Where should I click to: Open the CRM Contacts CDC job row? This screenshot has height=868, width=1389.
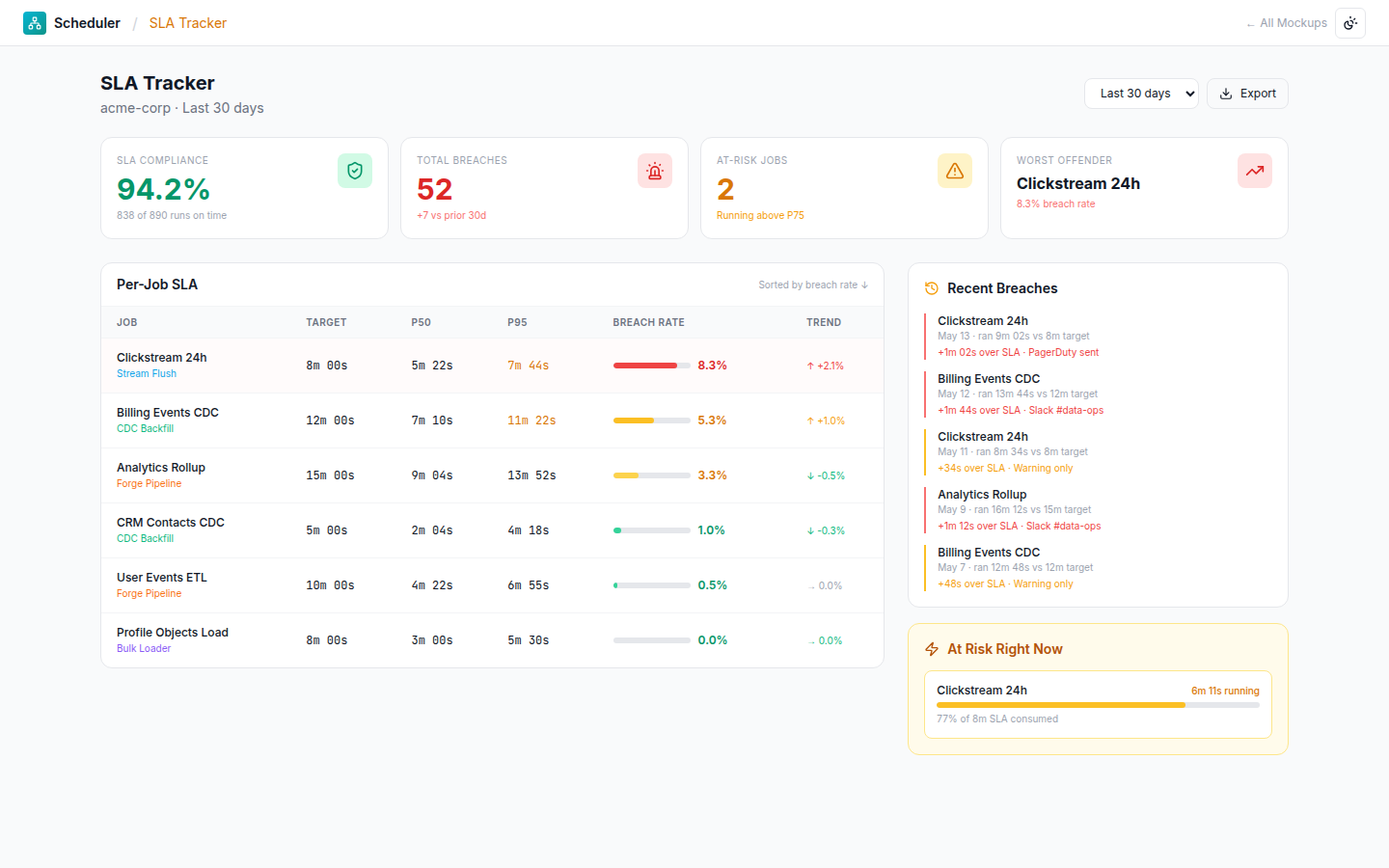point(492,530)
